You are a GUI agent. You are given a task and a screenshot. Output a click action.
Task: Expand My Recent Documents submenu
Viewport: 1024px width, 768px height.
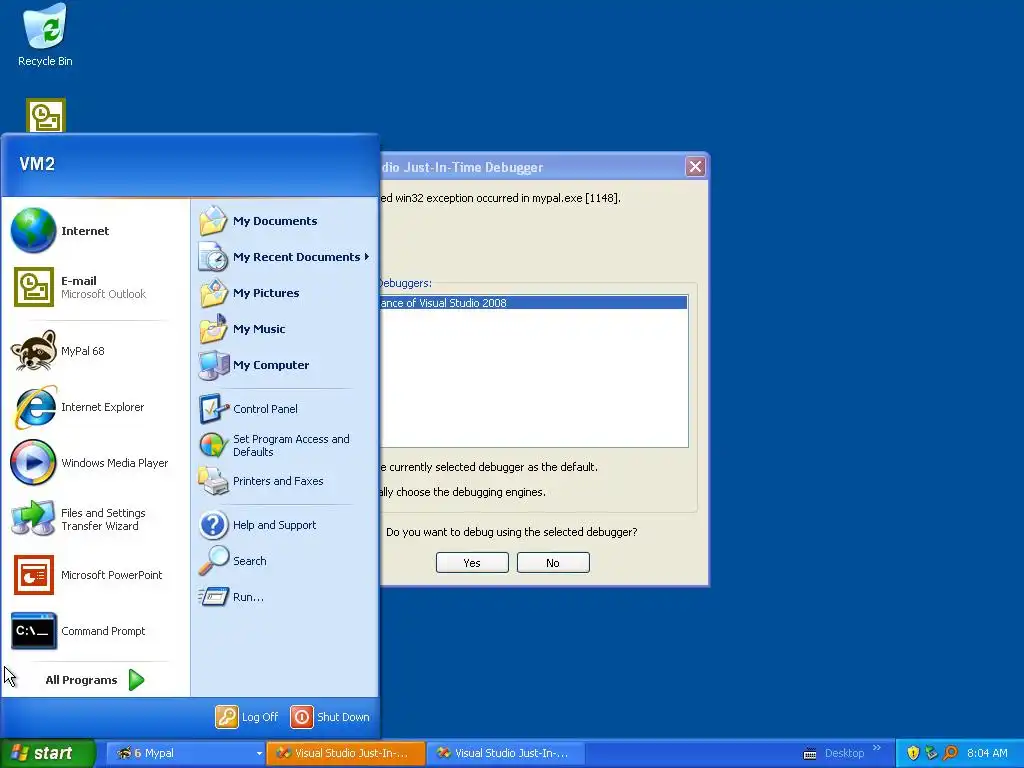coord(285,257)
